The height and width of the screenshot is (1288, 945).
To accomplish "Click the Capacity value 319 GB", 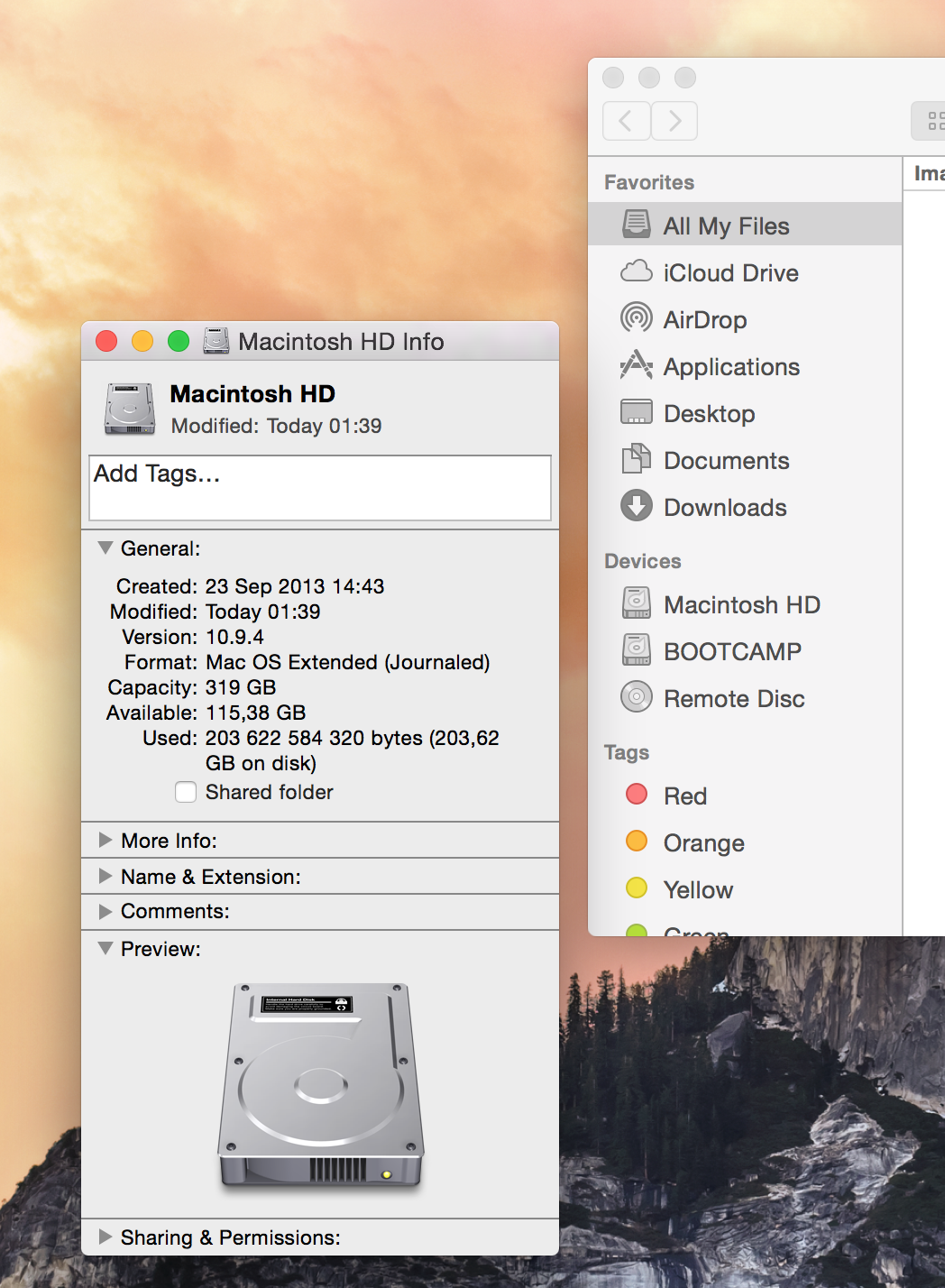I will pyautogui.click(x=241, y=687).
